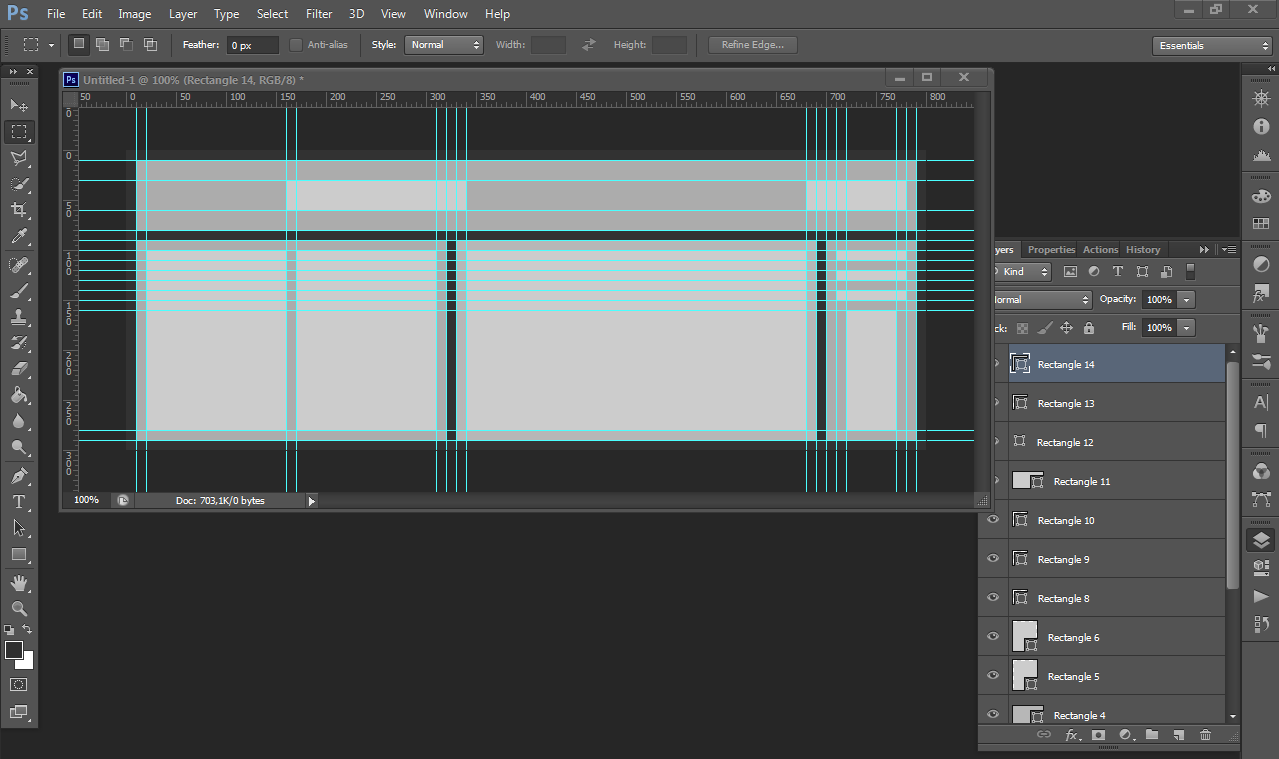Select the Hand tool

[18, 582]
